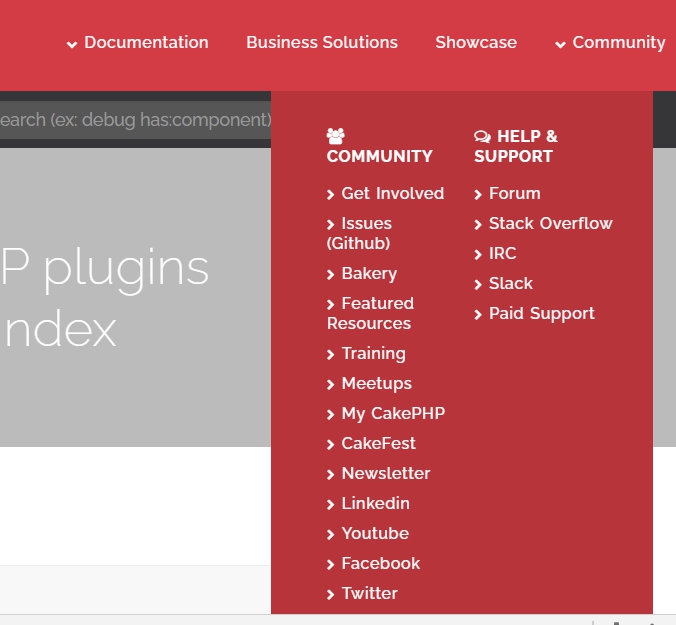Click the chevron arrow beside Stack Overflow
This screenshot has height=625, width=676.
click(478, 225)
